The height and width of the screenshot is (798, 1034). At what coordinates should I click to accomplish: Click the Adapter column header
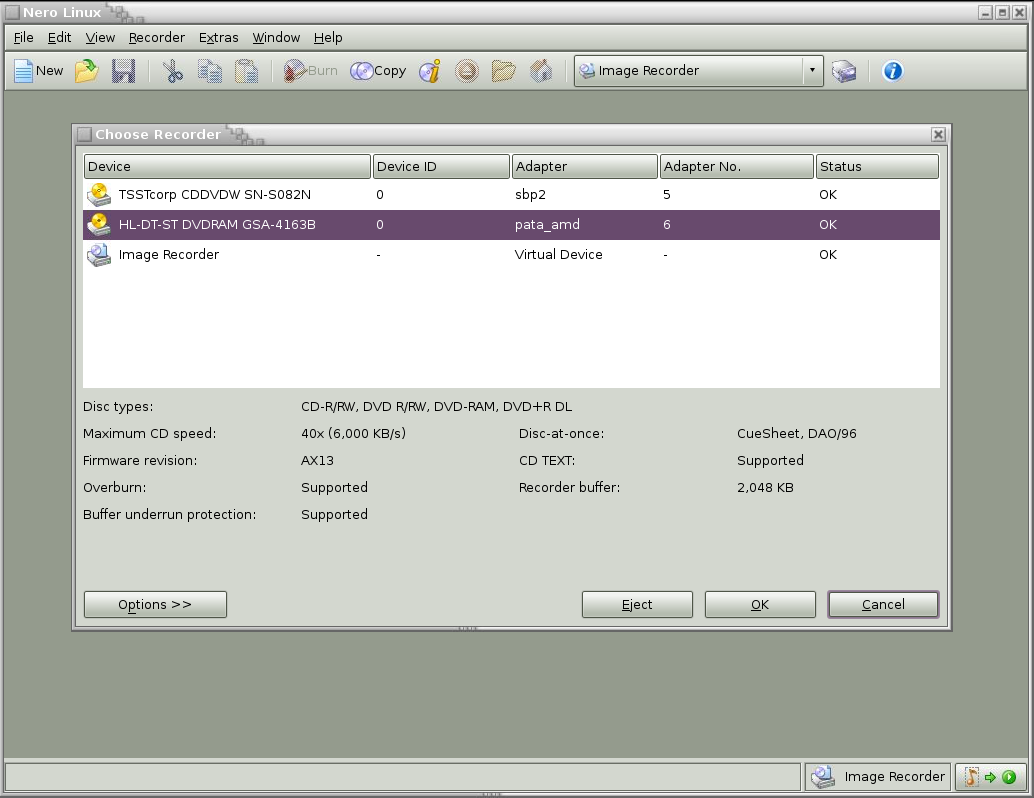click(585, 166)
